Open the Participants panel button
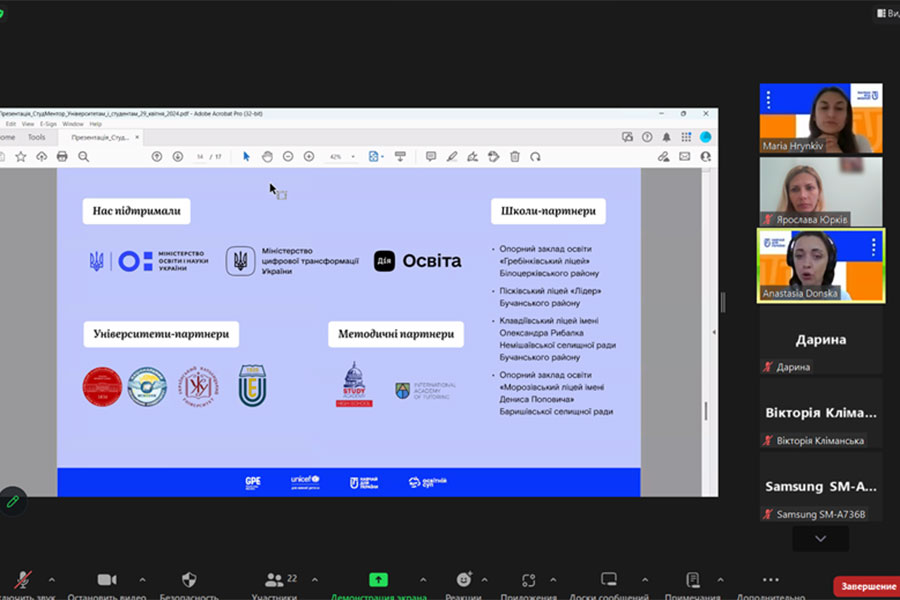The height and width of the screenshot is (600, 900). pos(273,580)
